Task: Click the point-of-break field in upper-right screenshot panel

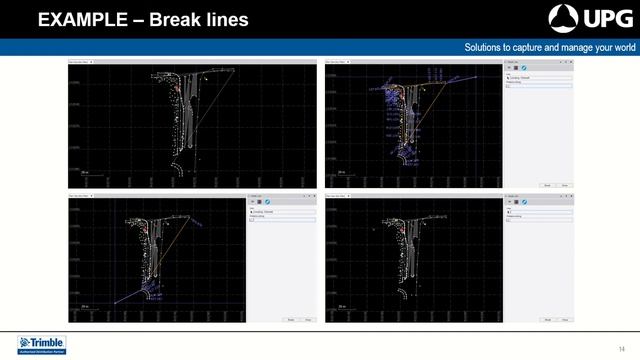Action: (539, 86)
